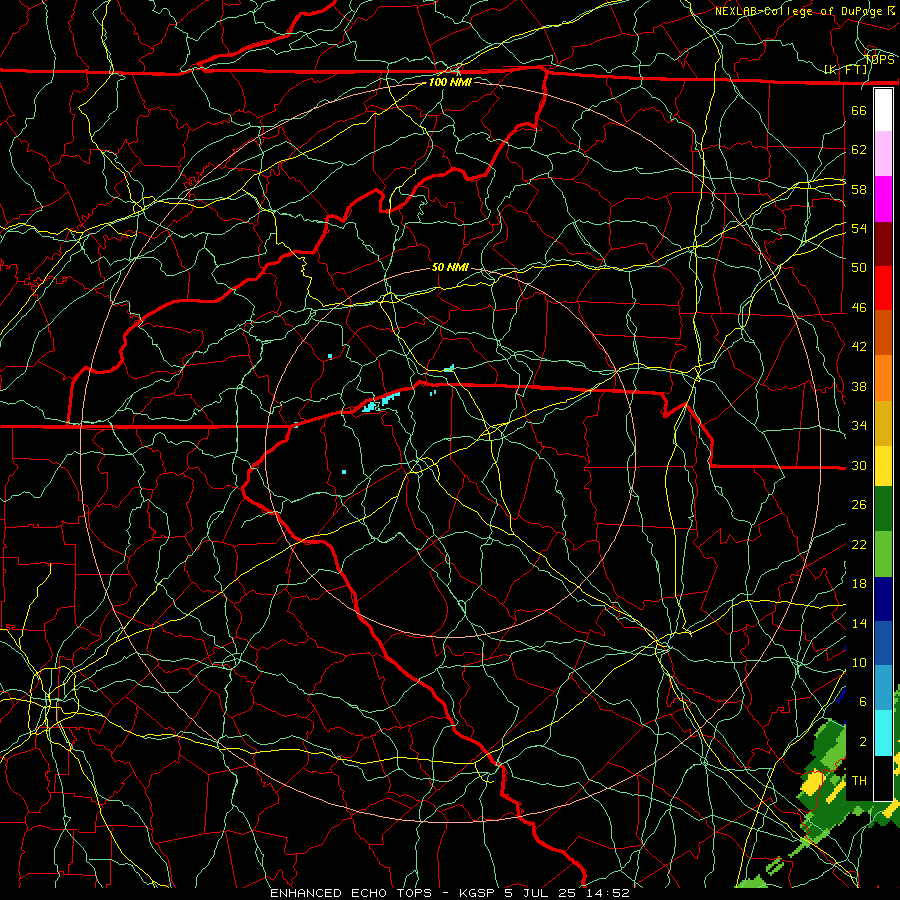Viewport: 900px width, 900px height.
Task: Click the 42 value on legend
Action: tap(859, 347)
